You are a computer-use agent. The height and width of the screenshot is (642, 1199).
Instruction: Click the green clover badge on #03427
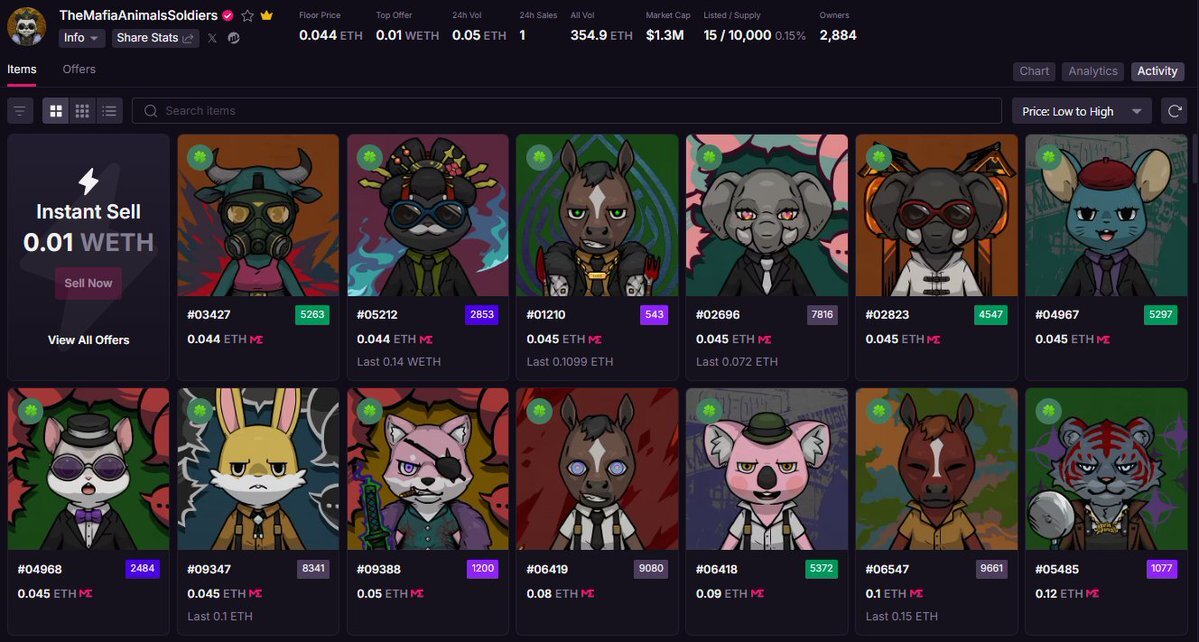pos(200,157)
